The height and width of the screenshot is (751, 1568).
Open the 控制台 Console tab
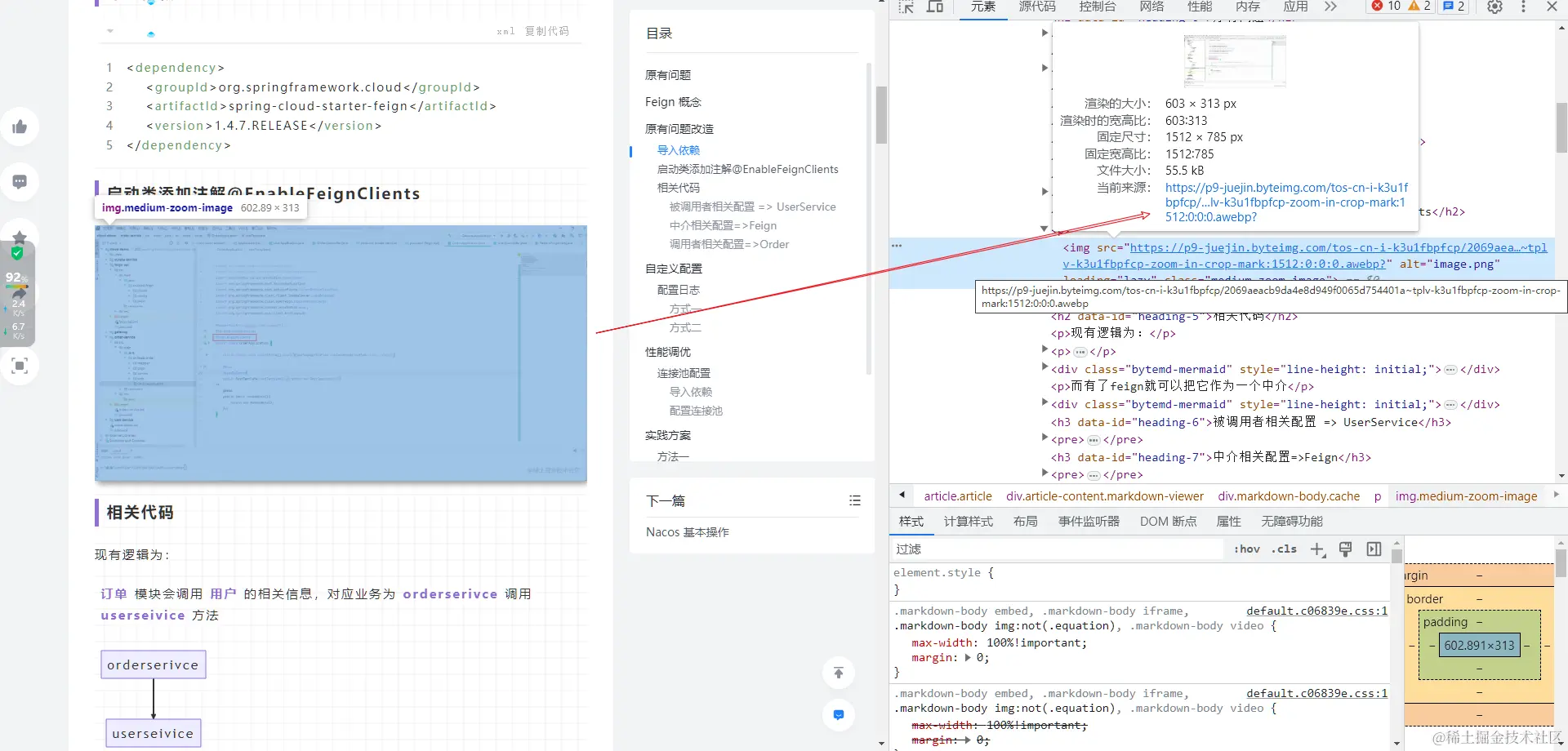click(1098, 7)
